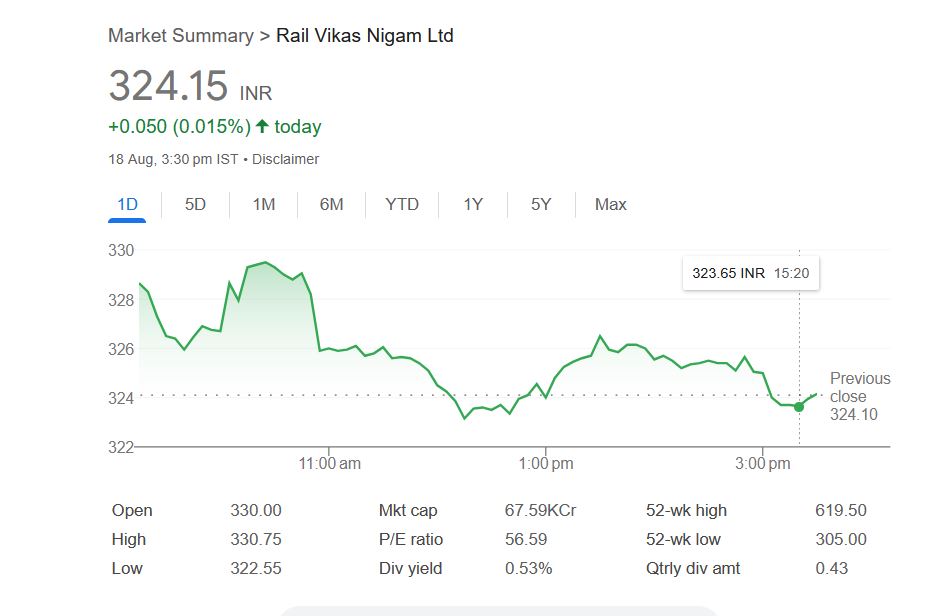Select the Max range tab

[x=610, y=204]
